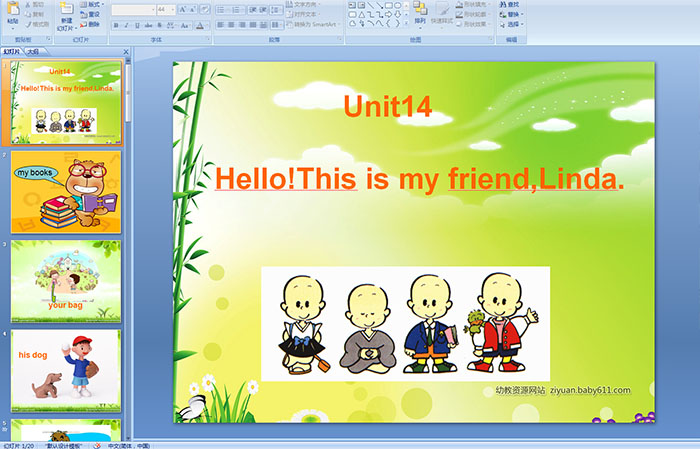Open the Columns dropdown
This screenshot has width=700, height=449.
(x=276, y=25)
